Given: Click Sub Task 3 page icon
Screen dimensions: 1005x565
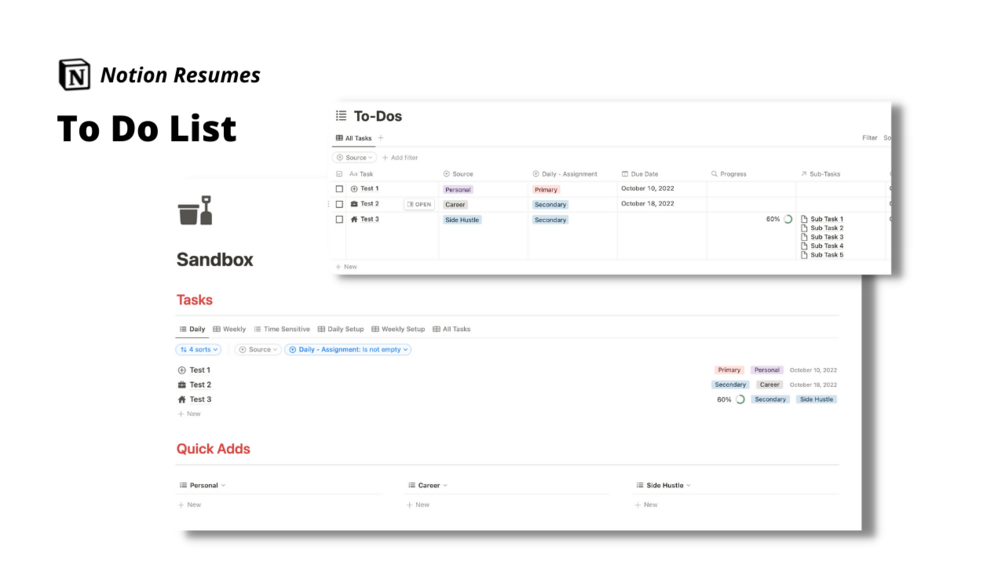Looking at the screenshot, I should click(804, 237).
